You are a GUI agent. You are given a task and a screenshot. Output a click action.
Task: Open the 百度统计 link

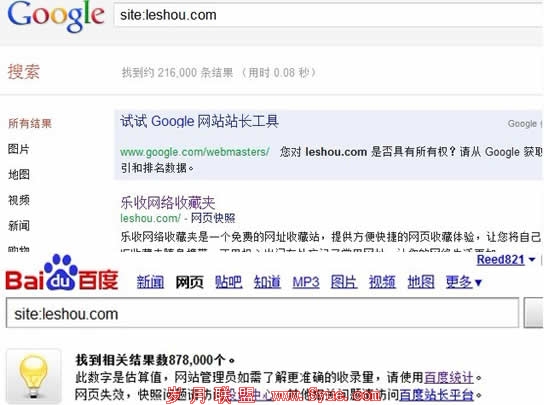tap(449, 377)
